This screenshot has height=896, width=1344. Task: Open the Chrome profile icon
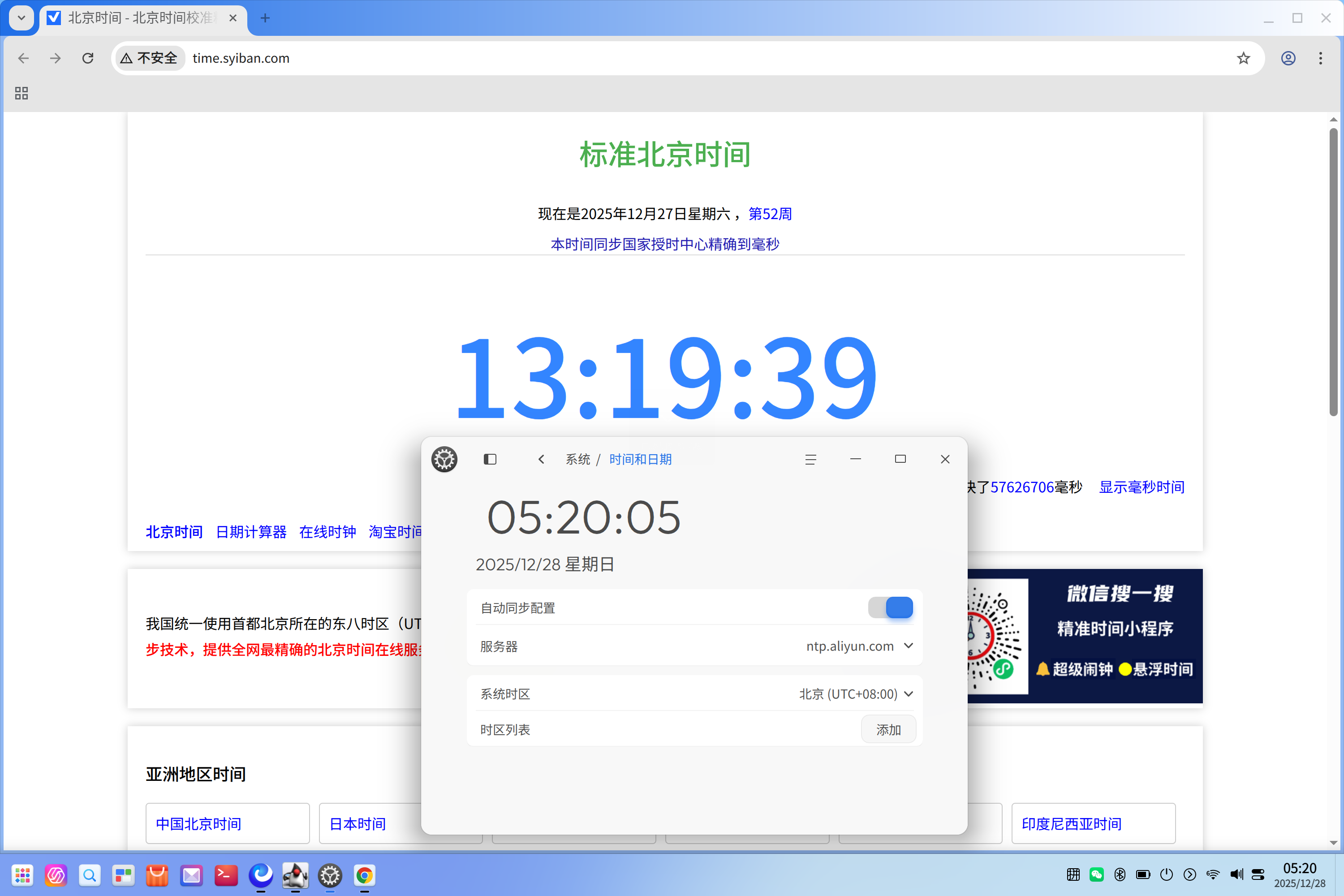coord(1288,58)
